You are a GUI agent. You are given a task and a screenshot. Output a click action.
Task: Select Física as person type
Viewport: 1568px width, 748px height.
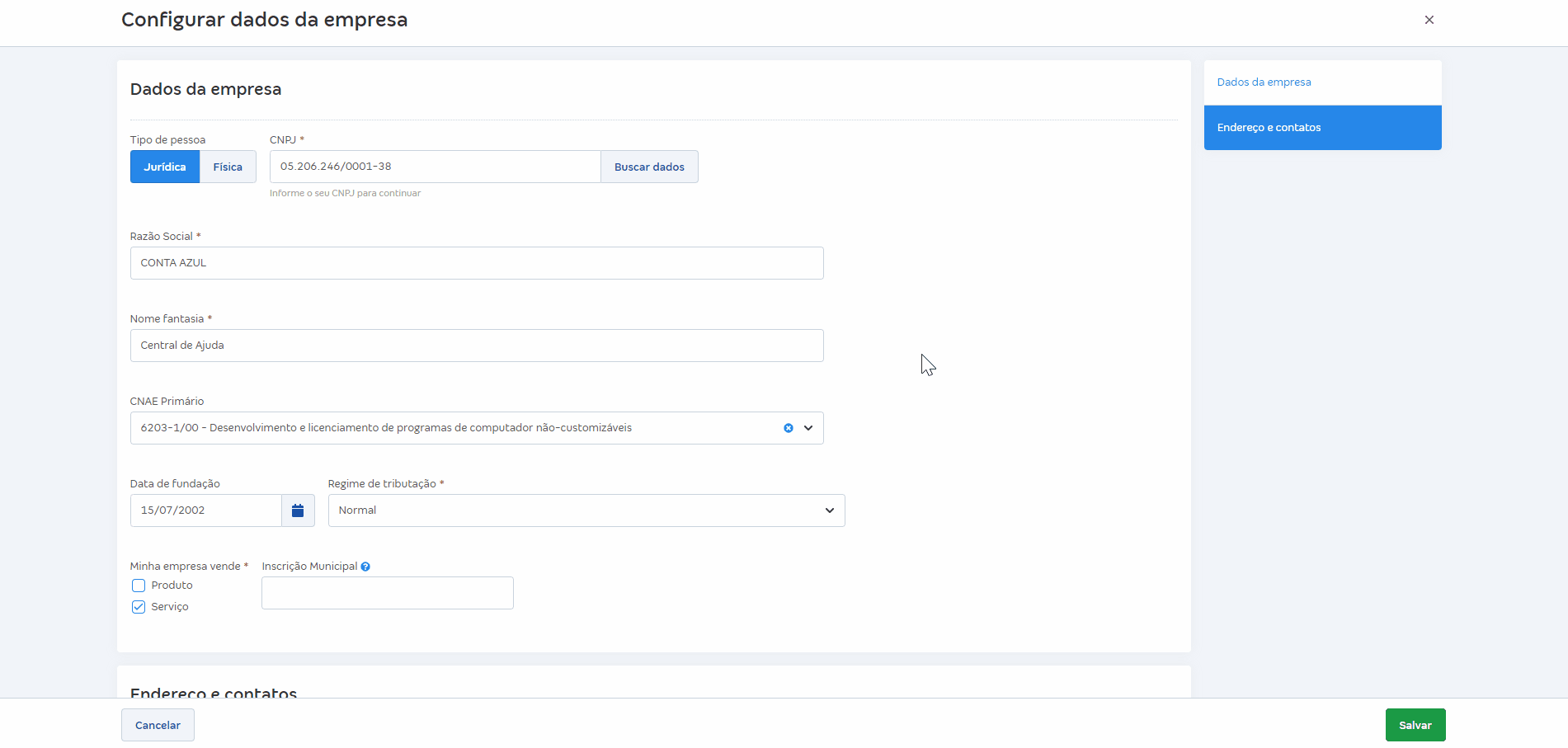point(228,167)
